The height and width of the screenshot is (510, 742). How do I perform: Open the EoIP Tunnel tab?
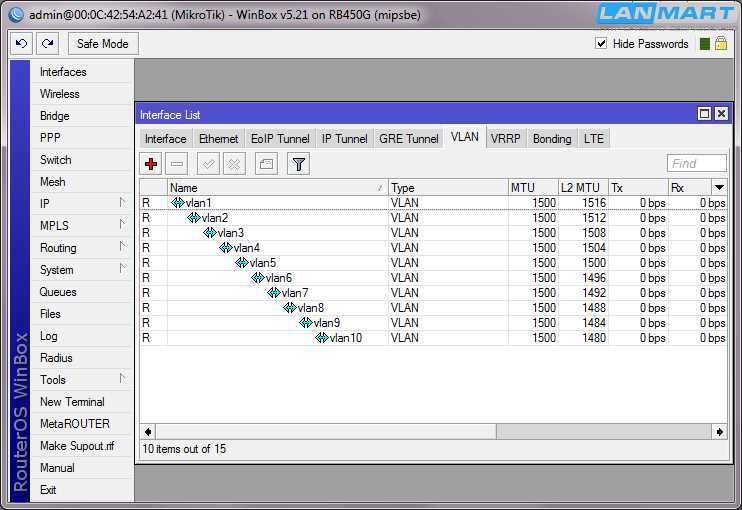pos(280,139)
